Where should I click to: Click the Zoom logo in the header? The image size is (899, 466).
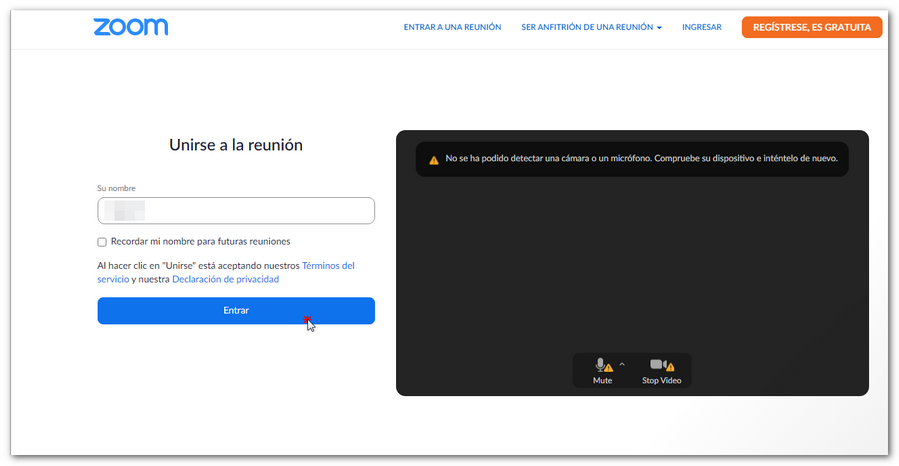pyautogui.click(x=130, y=27)
